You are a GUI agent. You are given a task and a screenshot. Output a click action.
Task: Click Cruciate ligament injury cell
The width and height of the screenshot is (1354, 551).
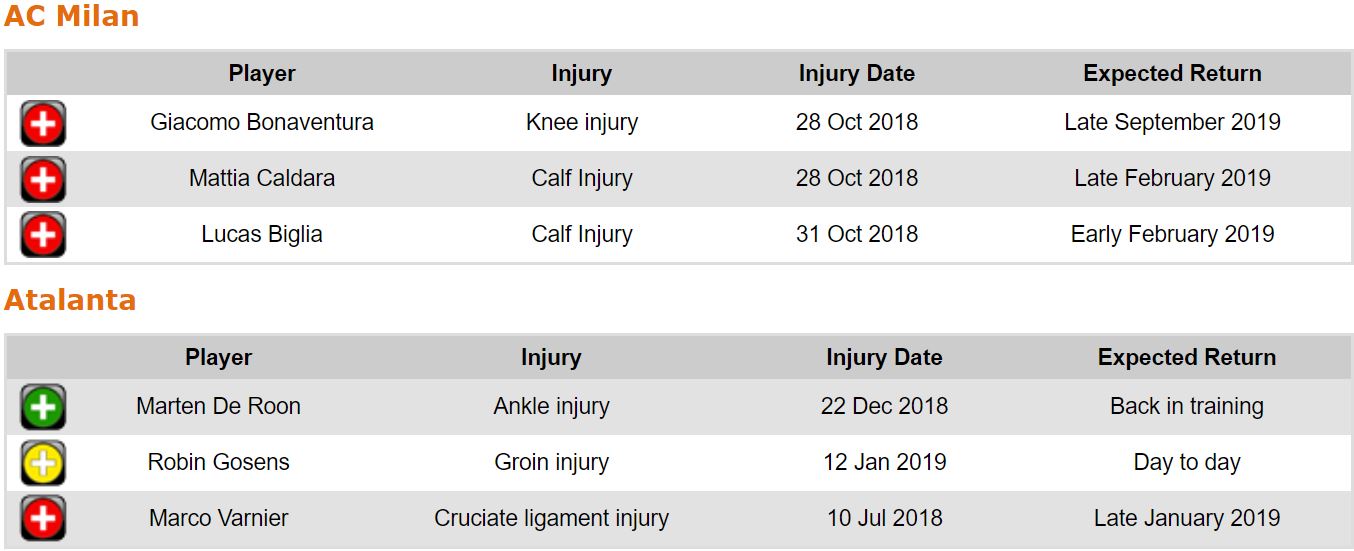pos(551,518)
